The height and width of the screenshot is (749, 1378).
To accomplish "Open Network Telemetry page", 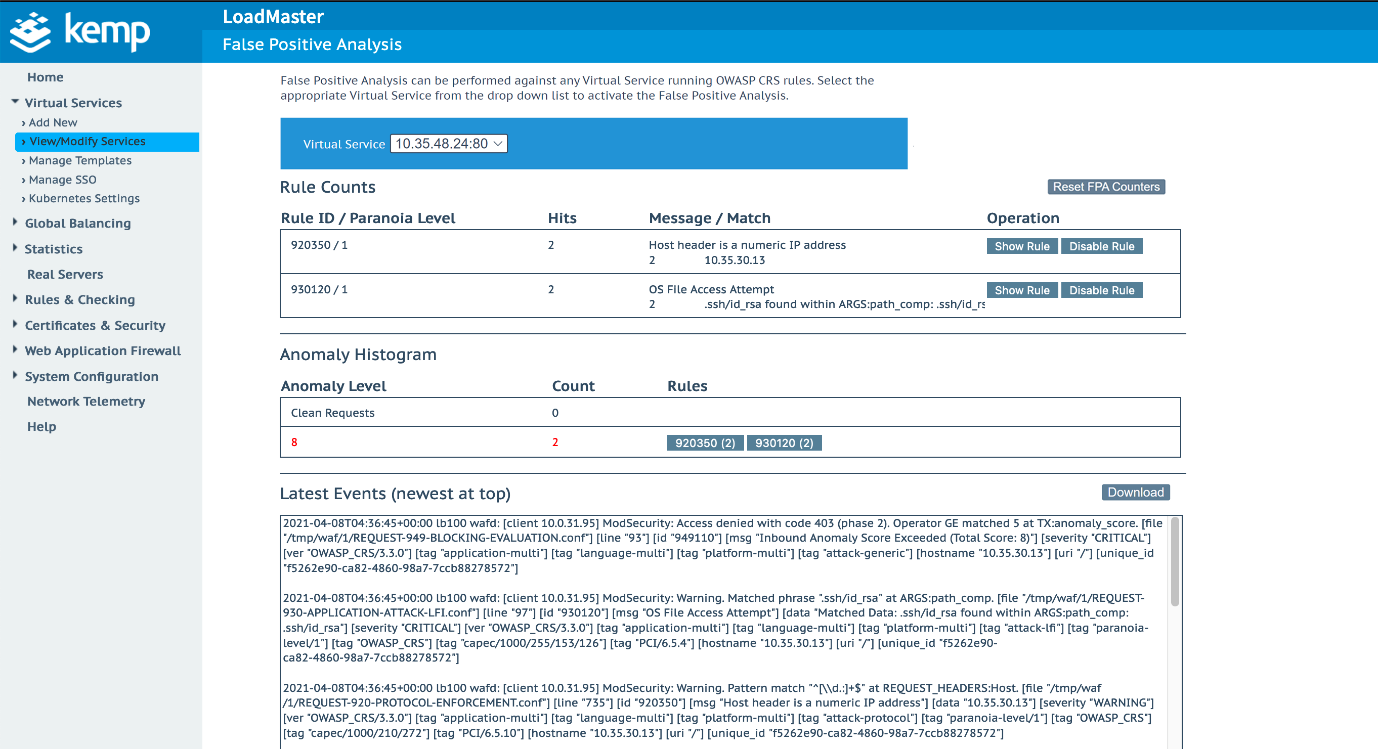I will pyautogui.click(x=86, y=402).
